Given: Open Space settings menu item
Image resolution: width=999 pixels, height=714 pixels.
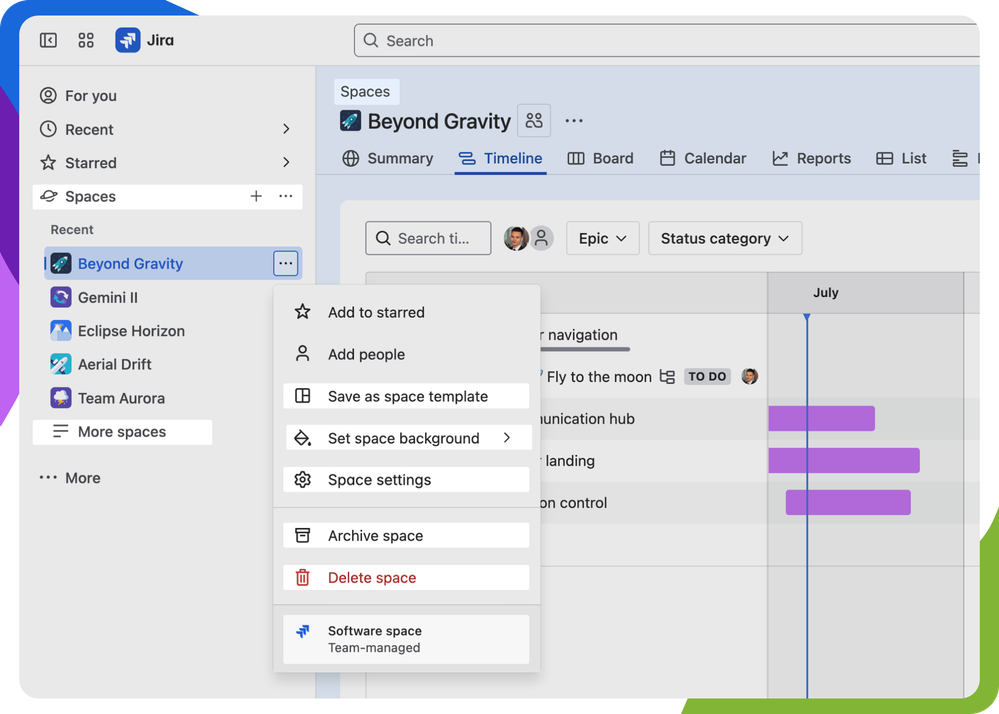Looking at the screenshot, I should pos(406,480).
